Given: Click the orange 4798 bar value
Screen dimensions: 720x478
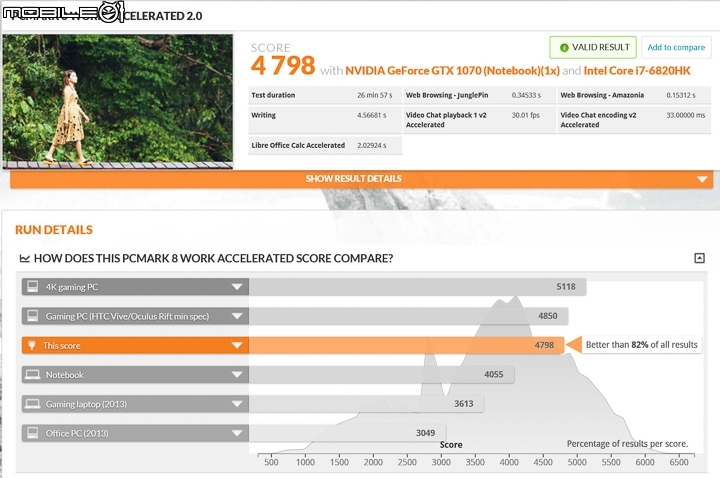Looking at the screenshot, I should (x=544, y=345).
